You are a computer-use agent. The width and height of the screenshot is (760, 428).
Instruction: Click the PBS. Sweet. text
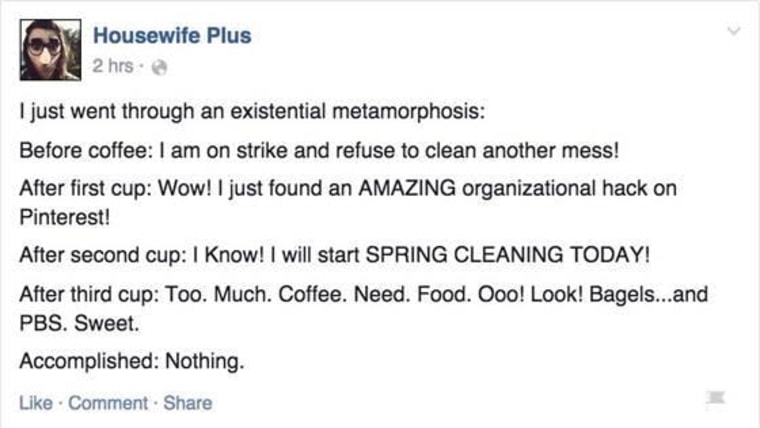[79, 323]
